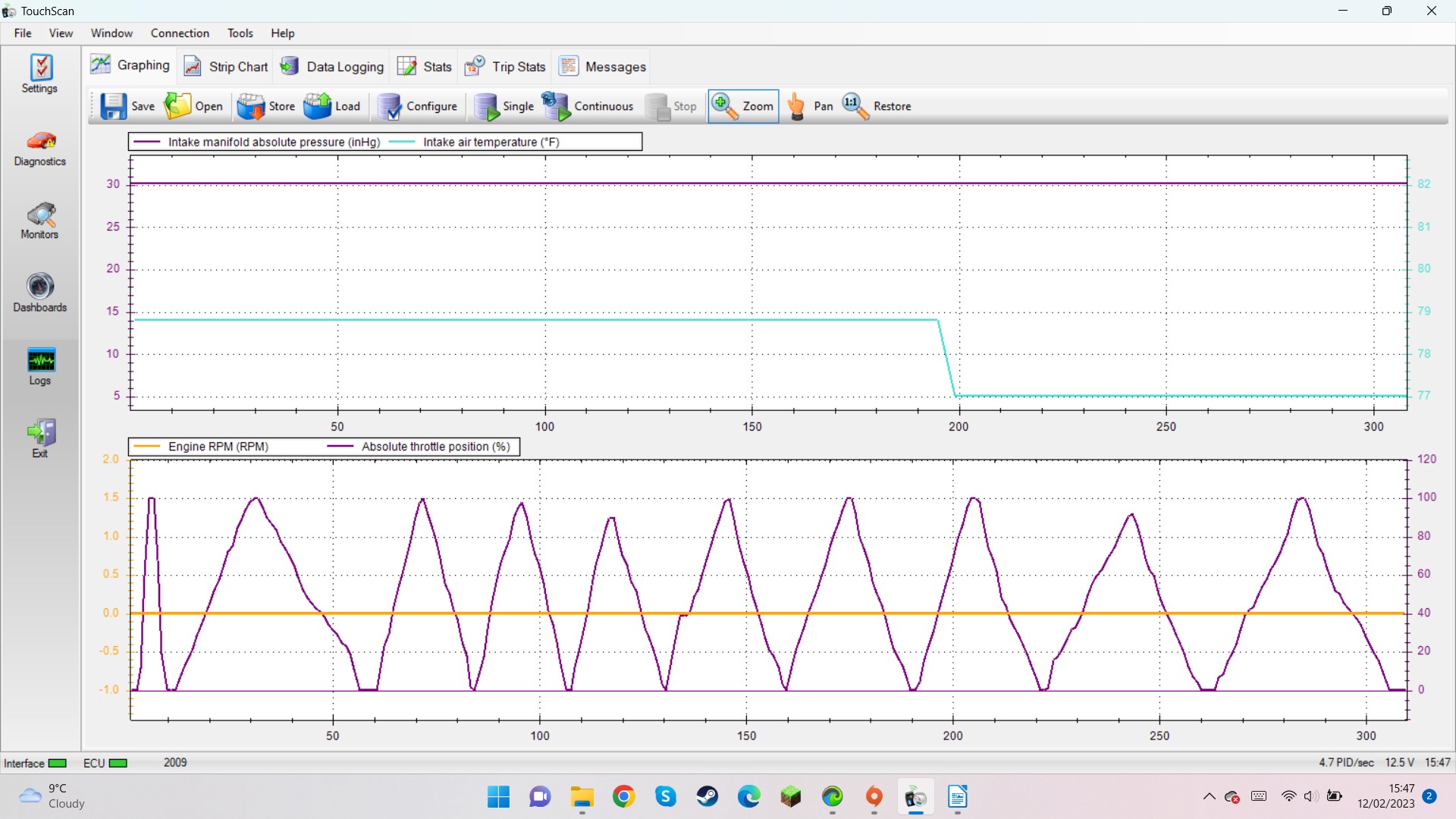
Task: Enable the Pan hand tool
Action: pyautogui.click(x=810, y=106)
